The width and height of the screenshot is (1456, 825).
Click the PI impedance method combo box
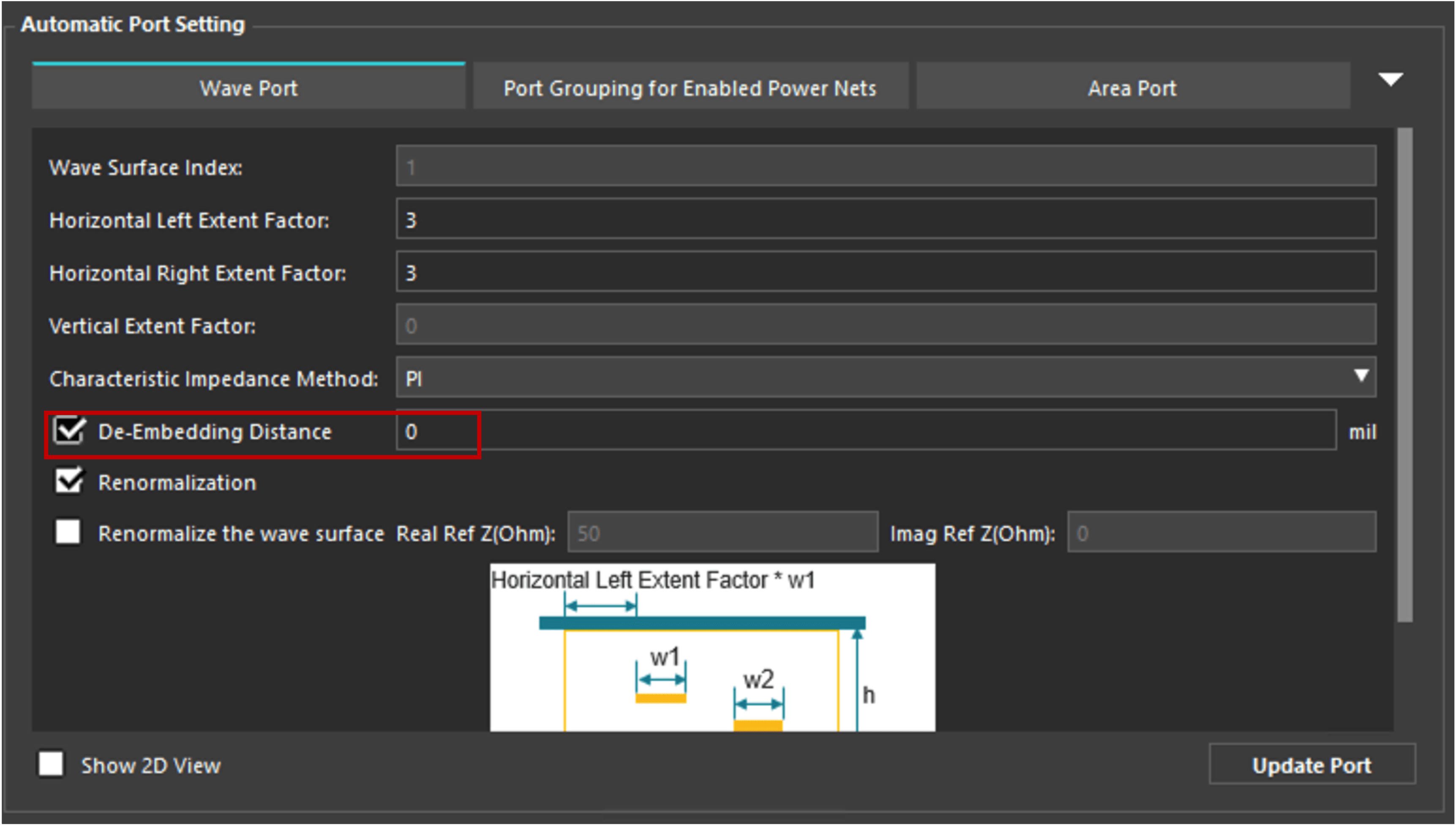click(850, 377)
